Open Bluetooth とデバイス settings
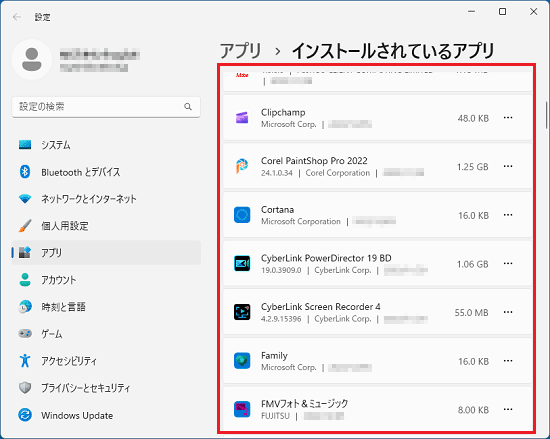Viewport: 550px width, 439px height. (106, 172)
